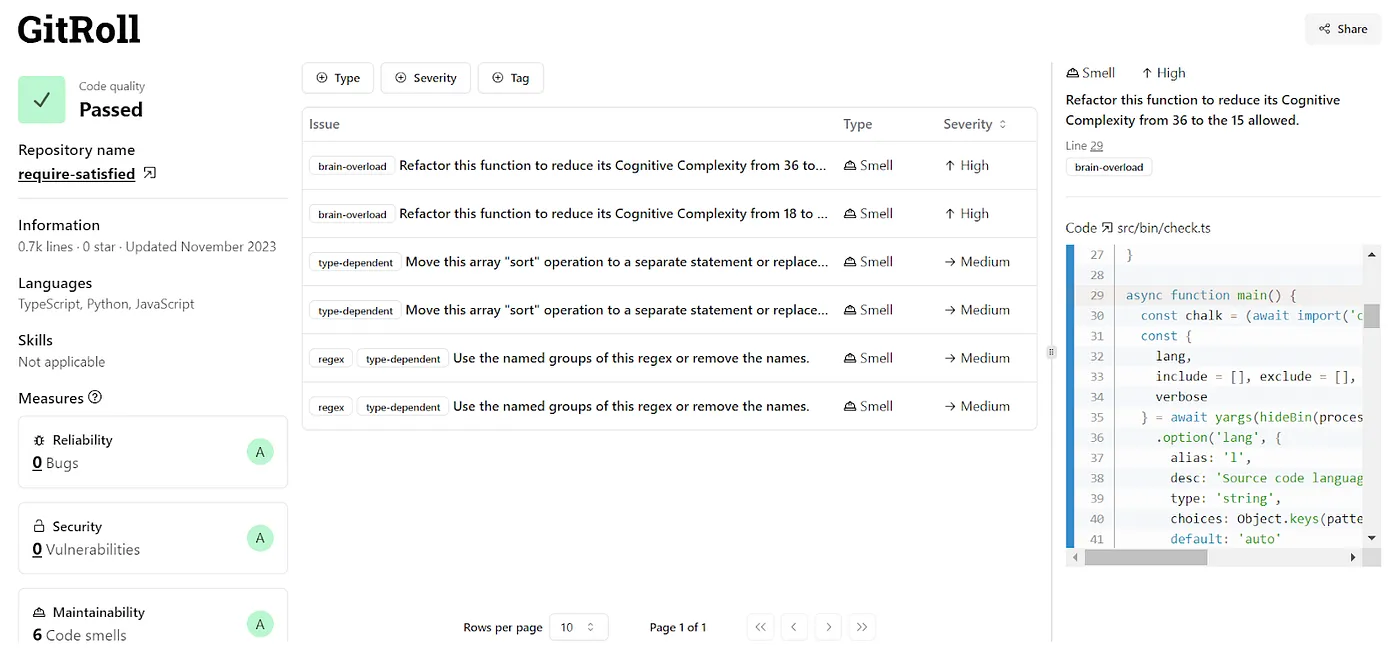The width and height of the screenshot is (1400, 651).
Task: Open the Tag filter dropdown
Action: pyautogui.click(x=510, y=78)
